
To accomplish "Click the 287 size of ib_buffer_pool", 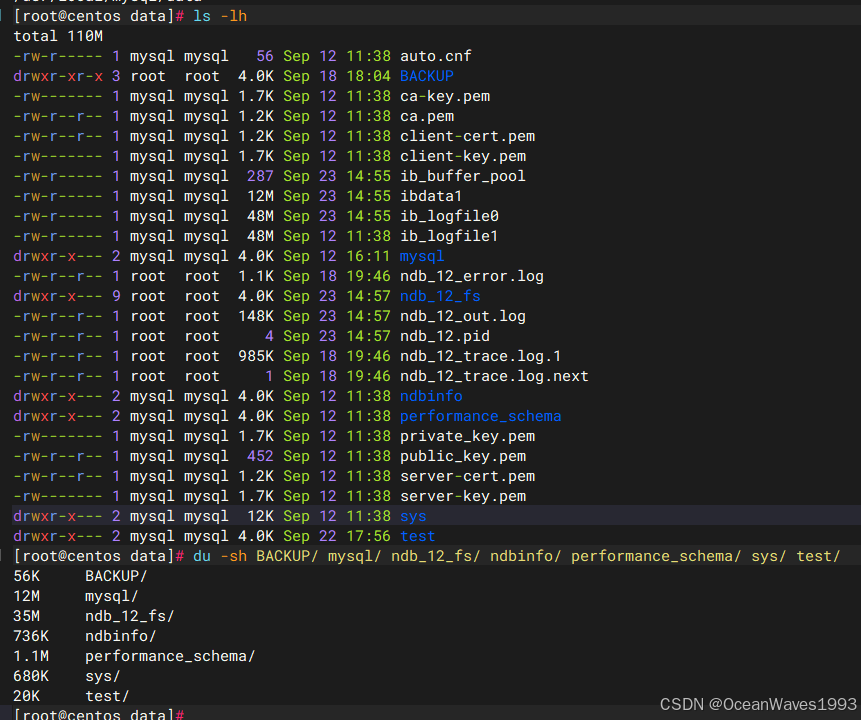I will 260,176.
